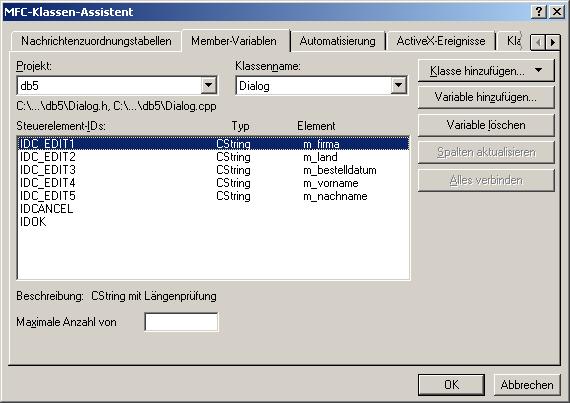Select the IDC_EDIT2 row
Viewport: 570px width, 403px height.
click(x=213, y=157)
